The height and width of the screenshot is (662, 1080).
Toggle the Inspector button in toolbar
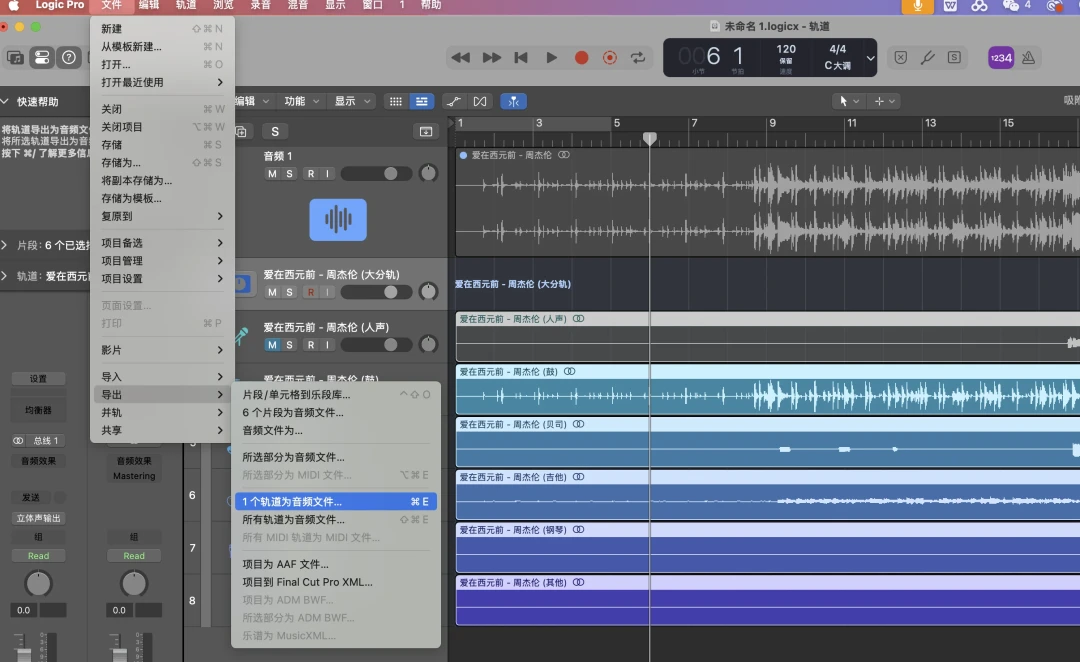click(x=42, y=58)
